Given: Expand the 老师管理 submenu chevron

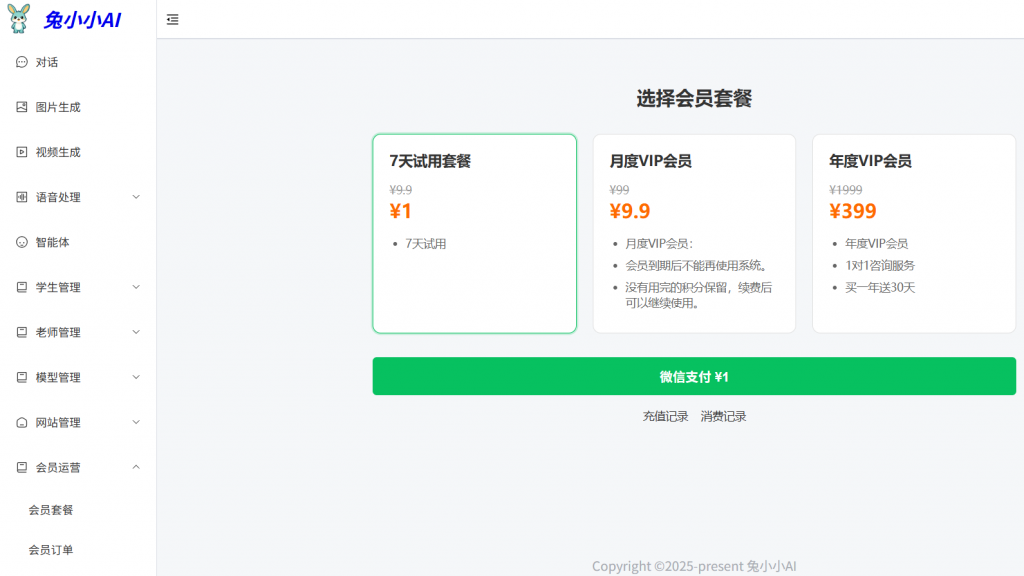Looking at the screenshot, I should pyautogui.click(x=136, y=332).
